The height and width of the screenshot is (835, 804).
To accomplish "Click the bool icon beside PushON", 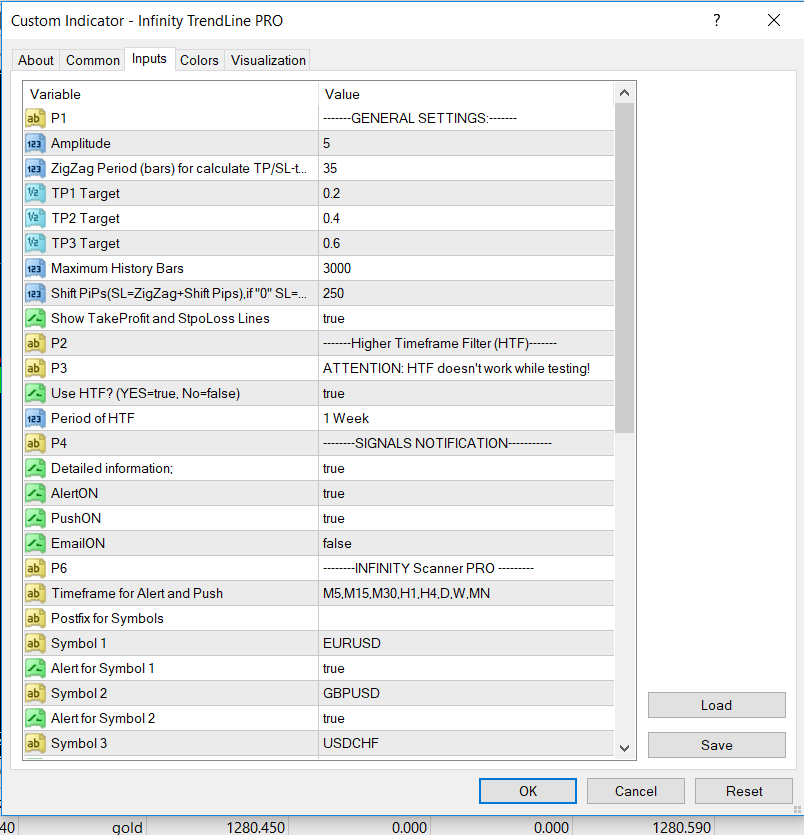I will 35,519.
